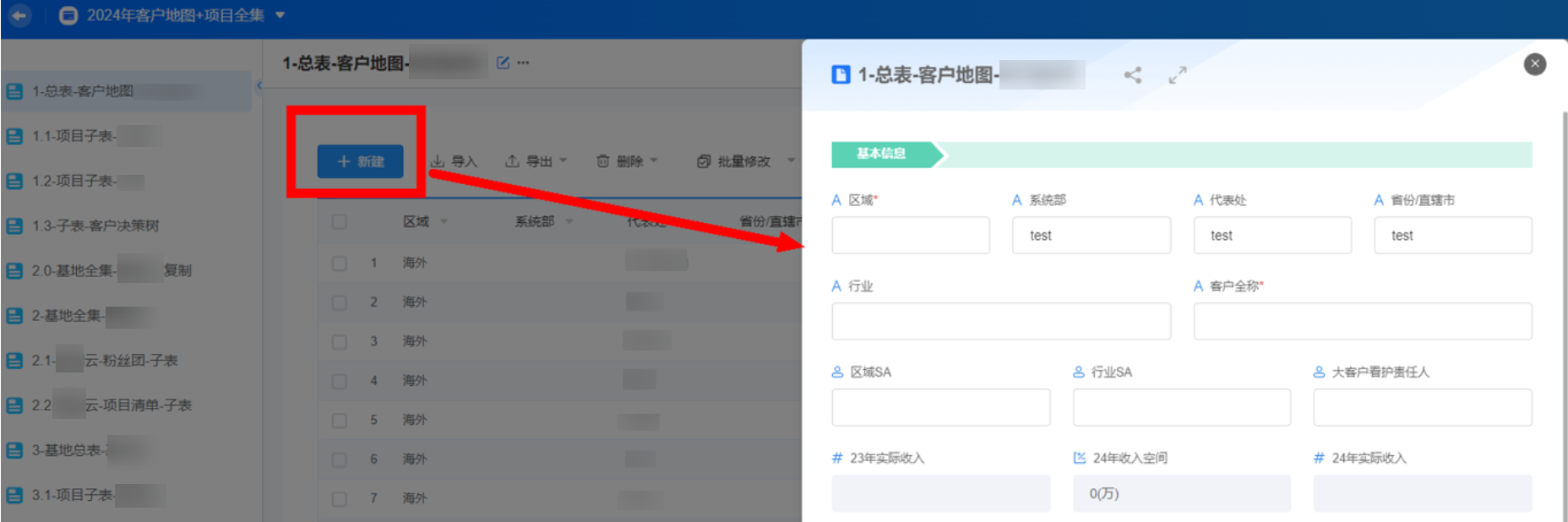Open the 2.0-基地全集 复制 sidebar item
This screenshot has width=1568, height=522.
pos(127,270)
